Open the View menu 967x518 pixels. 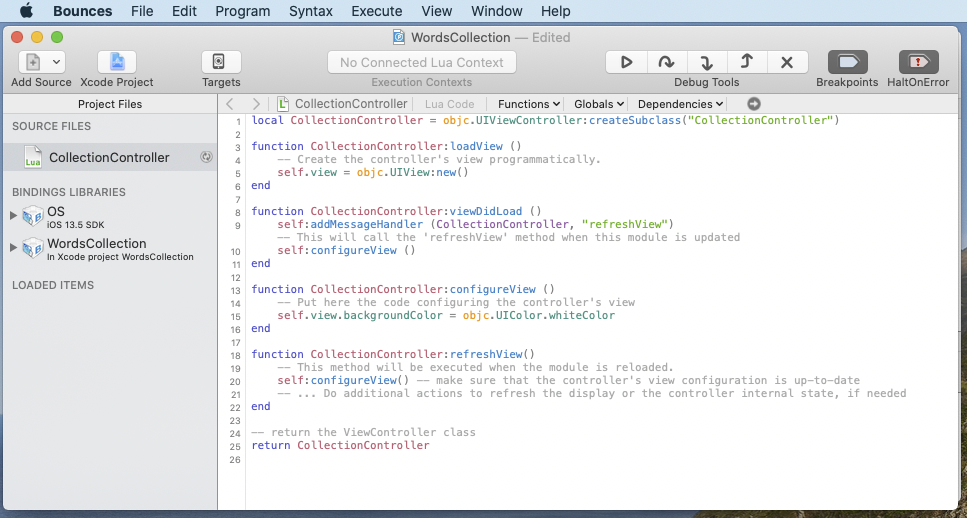point(437,11)
